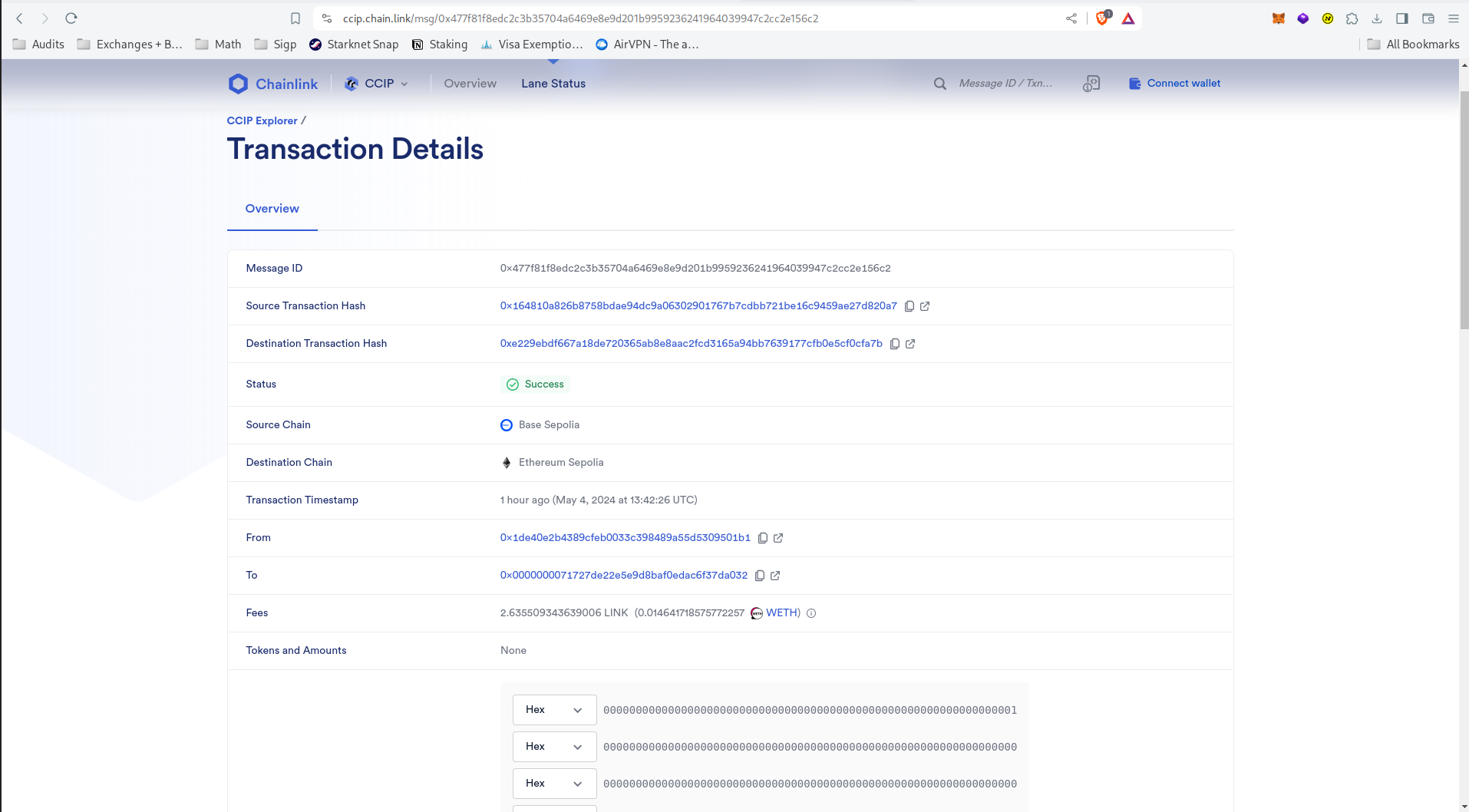Click the Message ID value 0x477f81f8...
This screenshot has height=812, width=1469.
point(695,269)
